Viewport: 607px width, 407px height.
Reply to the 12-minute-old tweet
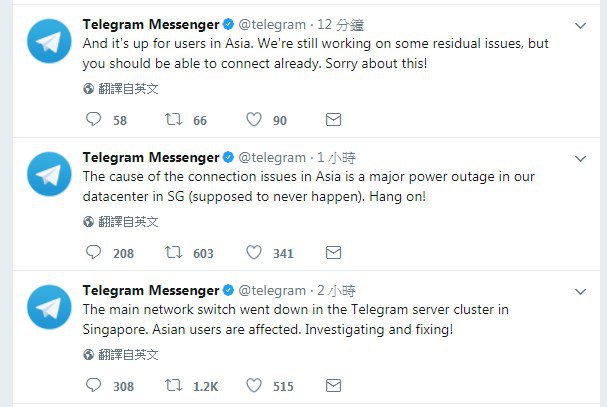(93, 119)
